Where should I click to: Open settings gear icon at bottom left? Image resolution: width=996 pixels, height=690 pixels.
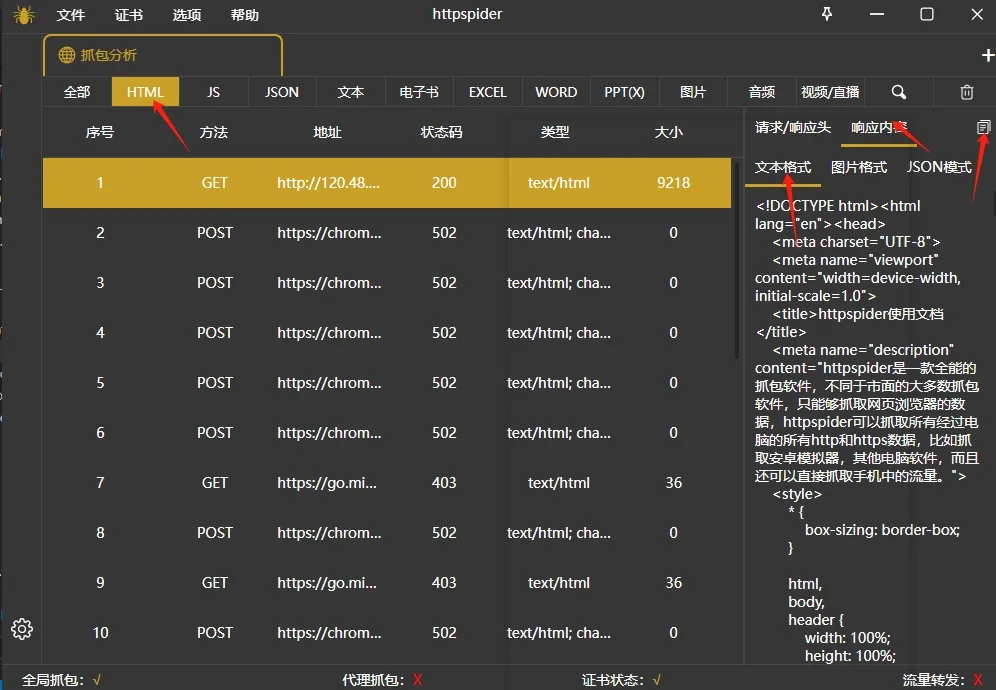pyautogui.click(x=22, y=629)
